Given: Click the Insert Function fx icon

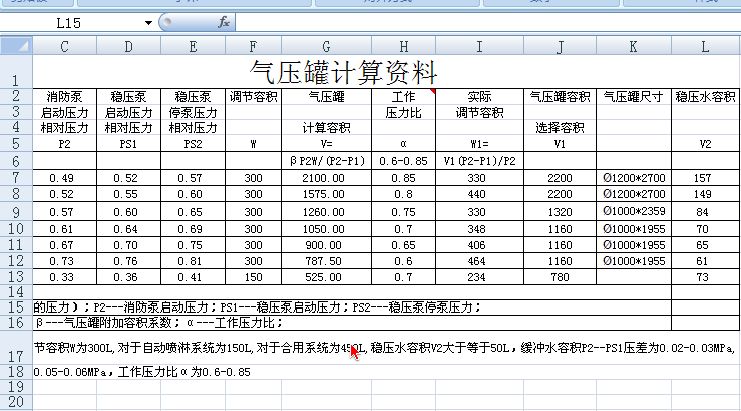Looking at the screenshot, I should tap(224, 21).
